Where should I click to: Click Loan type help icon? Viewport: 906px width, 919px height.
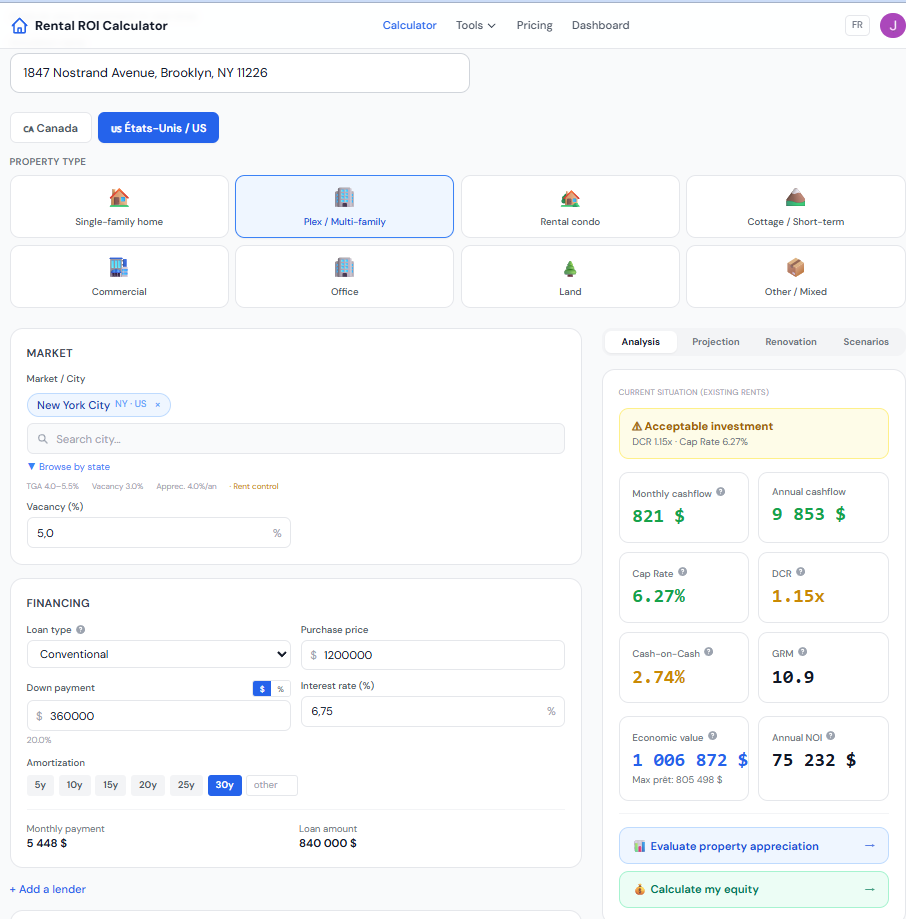81,629
